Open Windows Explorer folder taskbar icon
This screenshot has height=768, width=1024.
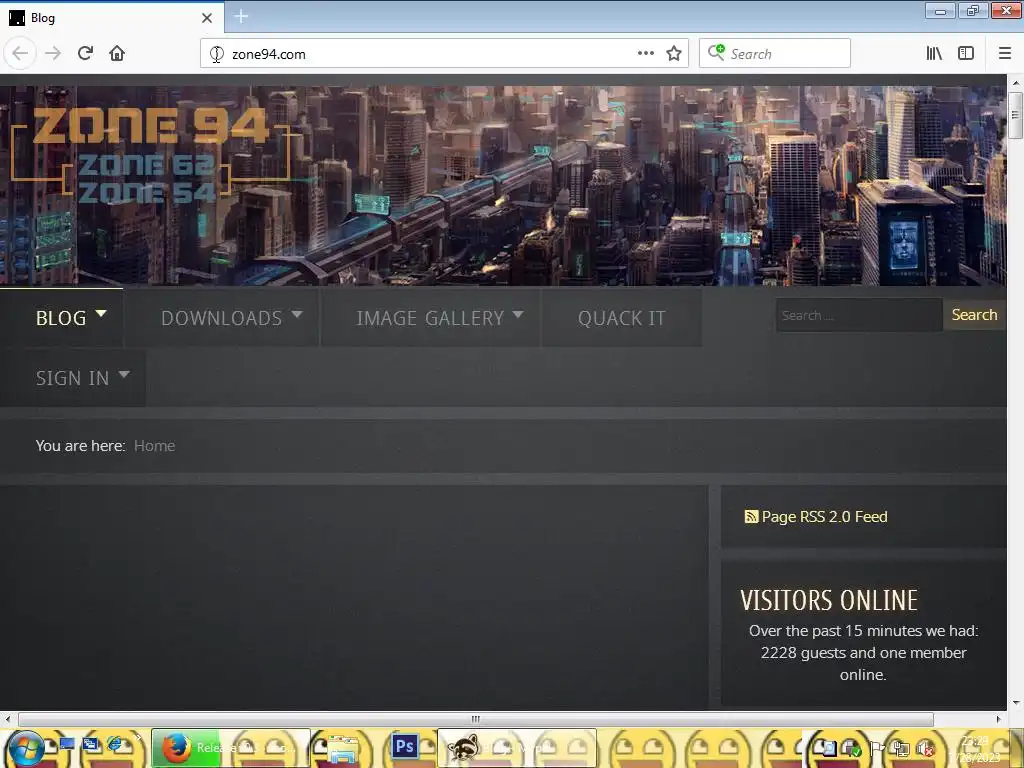pos(342,749)
